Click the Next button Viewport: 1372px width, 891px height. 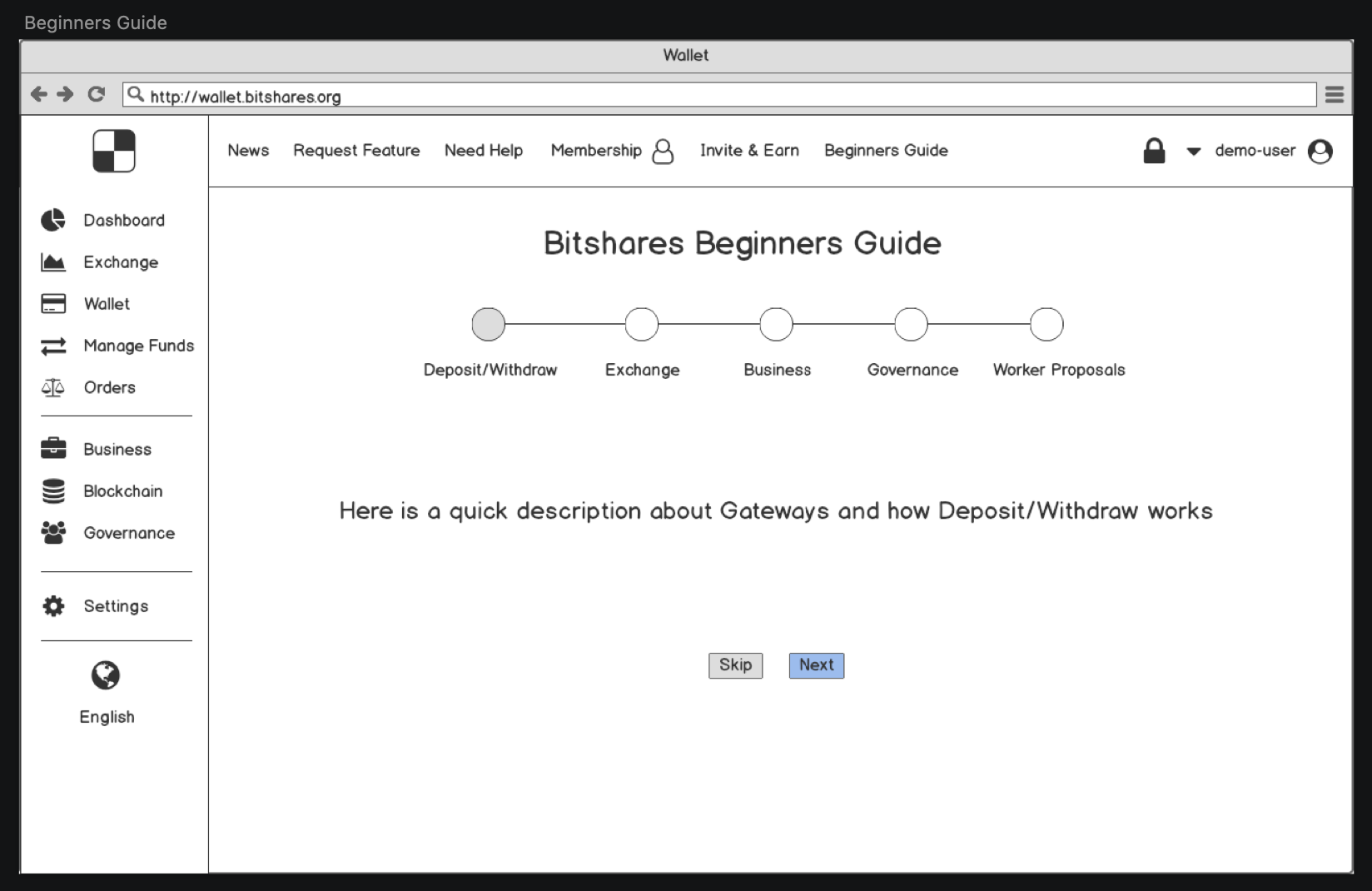click(817, 665)
